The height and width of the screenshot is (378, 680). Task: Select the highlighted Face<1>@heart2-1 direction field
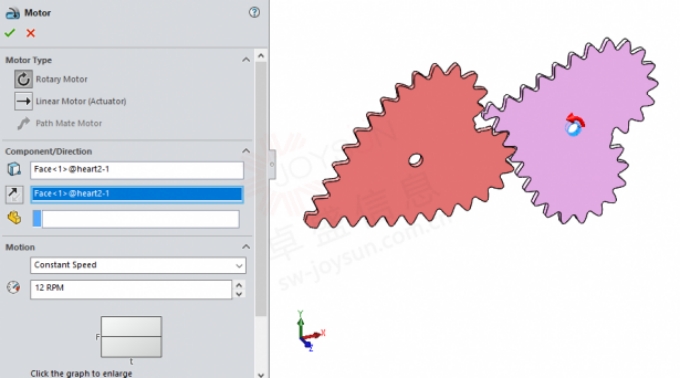point(137,194)
